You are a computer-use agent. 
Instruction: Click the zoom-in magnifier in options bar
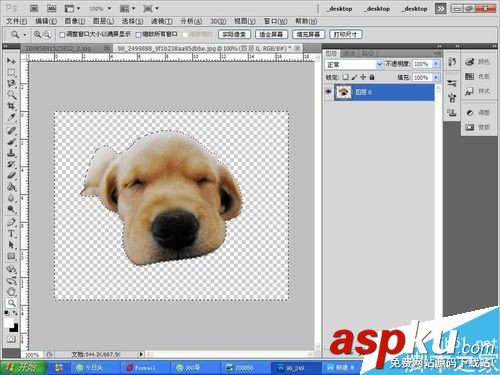click(x=37, y=34)
